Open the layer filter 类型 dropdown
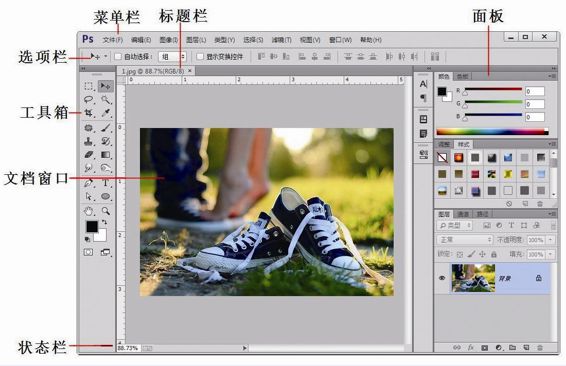This screenshot has width=566, height=366. pyautogui.click(x=455, y=226)
